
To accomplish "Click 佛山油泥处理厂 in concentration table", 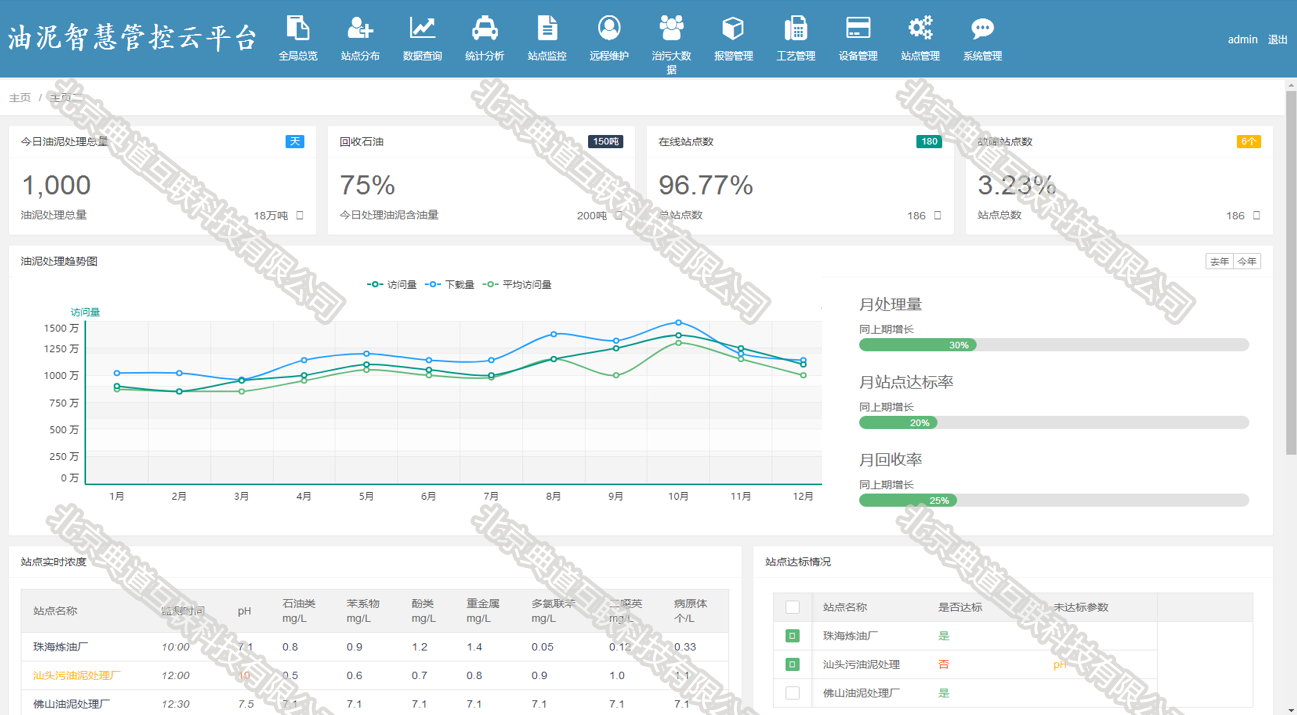I will pos(72,704).
